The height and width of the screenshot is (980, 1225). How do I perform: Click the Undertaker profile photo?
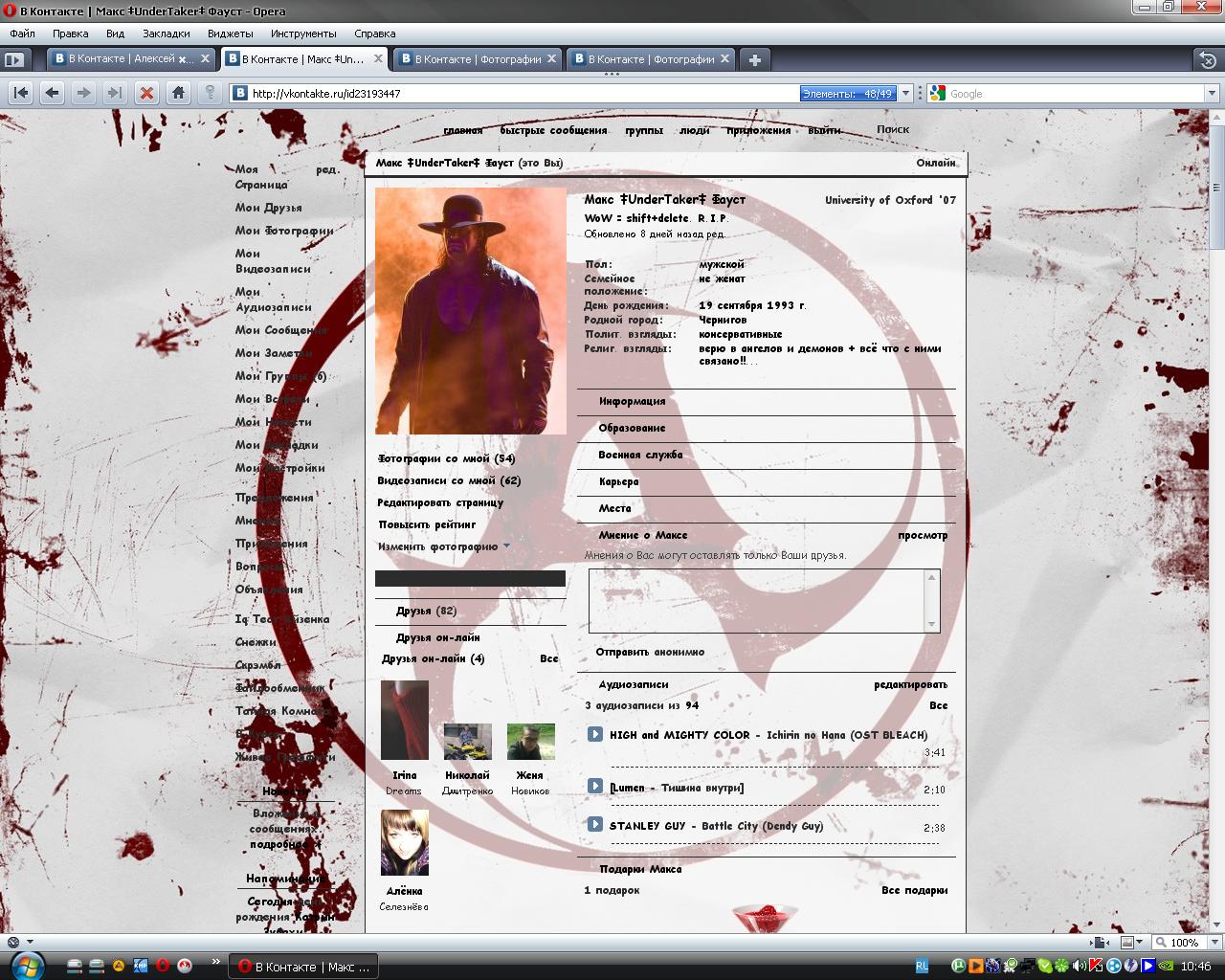471,311
